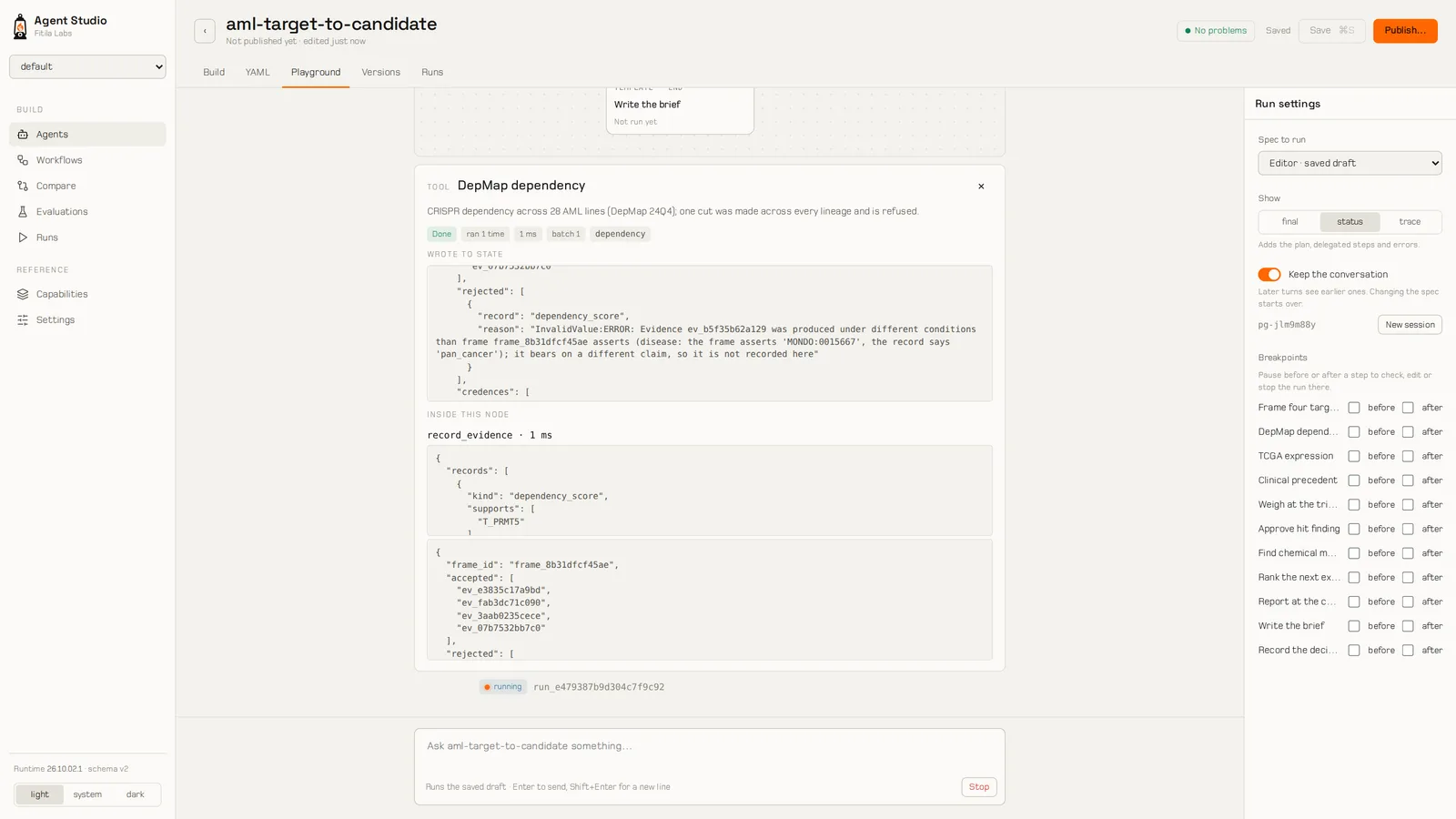This screenshot has width=1456, height=819.
Task: Check 'before' for Write the brief breakpoint
Action: click(1354, 626)
